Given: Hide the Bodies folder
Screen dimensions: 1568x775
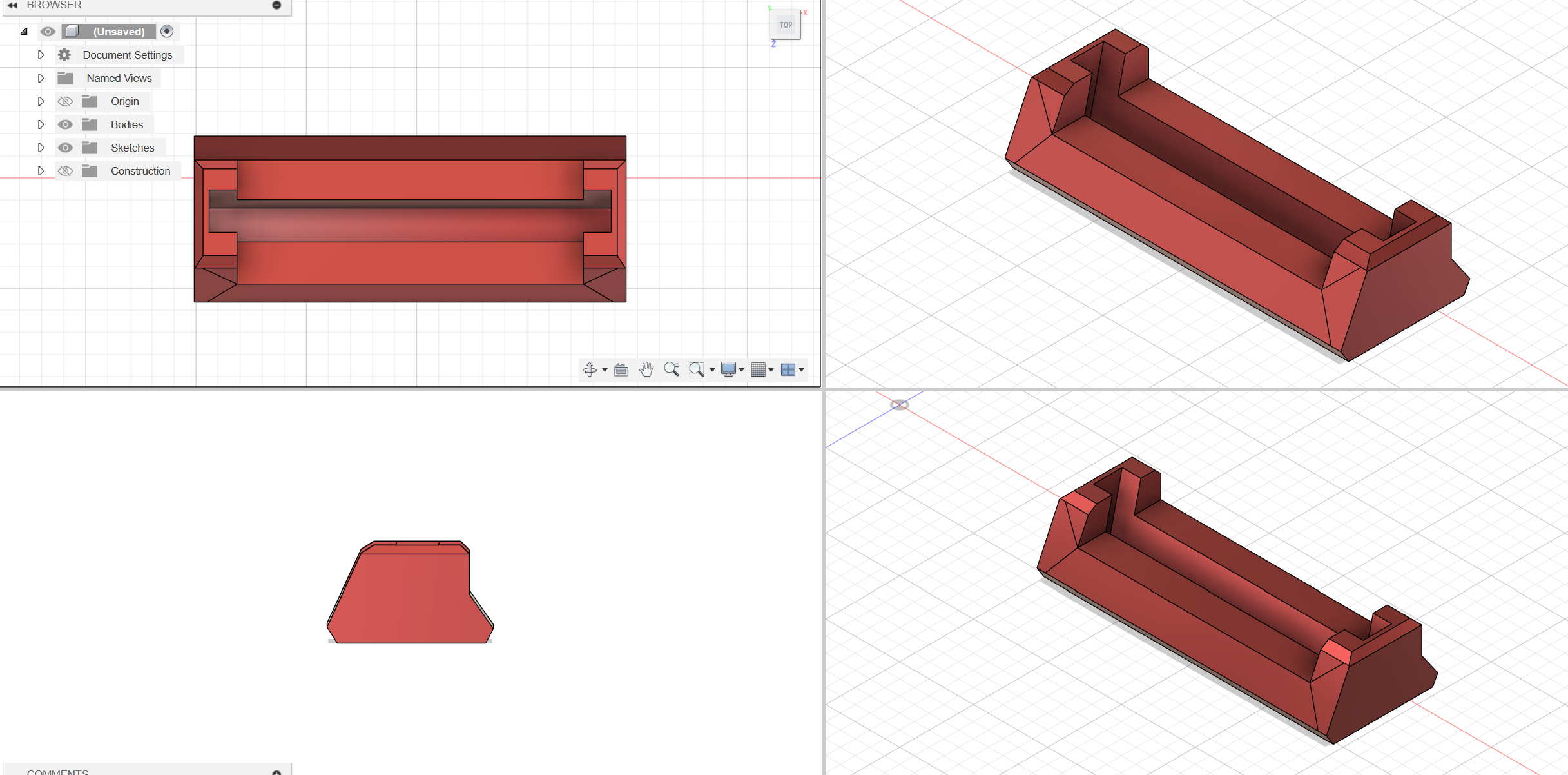Looking at the screenshot, I should click(x=65, y=124).
